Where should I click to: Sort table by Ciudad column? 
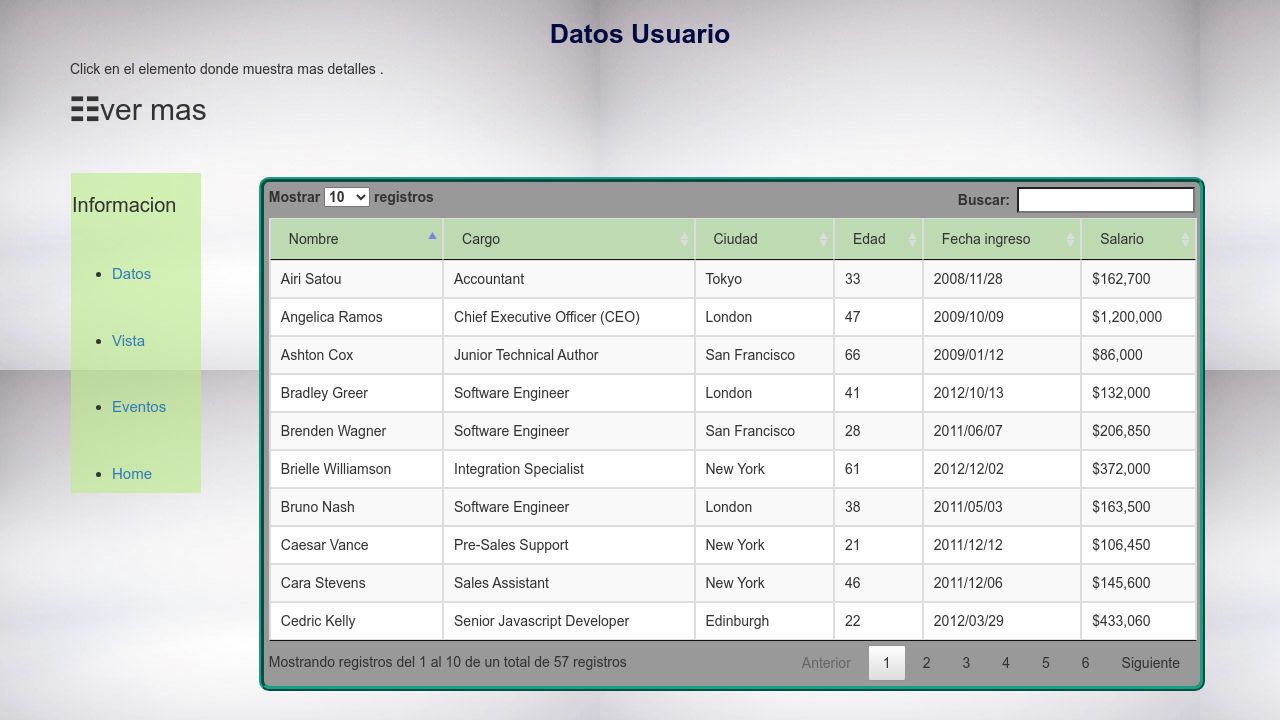tap(764, 239)
